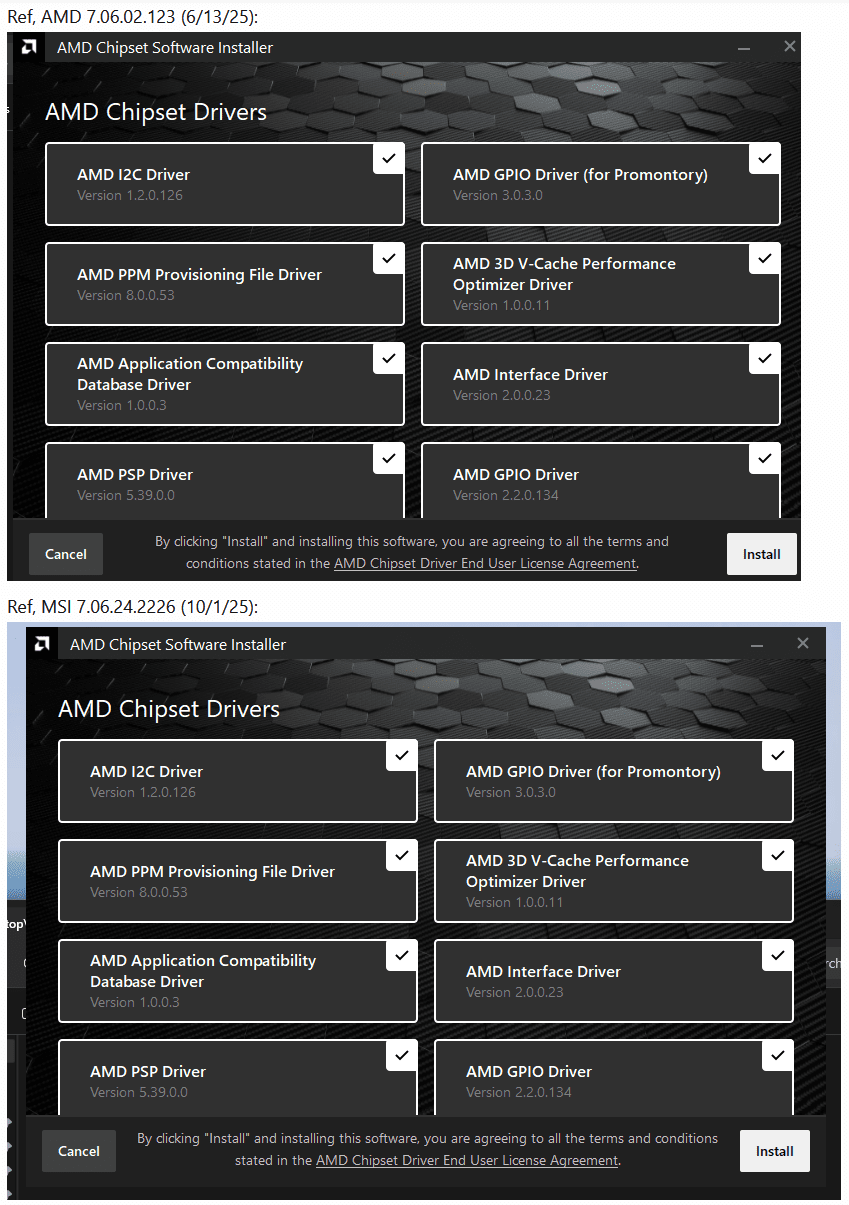Uncheck Application Compatibility Database Driver in MSI 7.06.24.2226 installer

coord(401,956)
